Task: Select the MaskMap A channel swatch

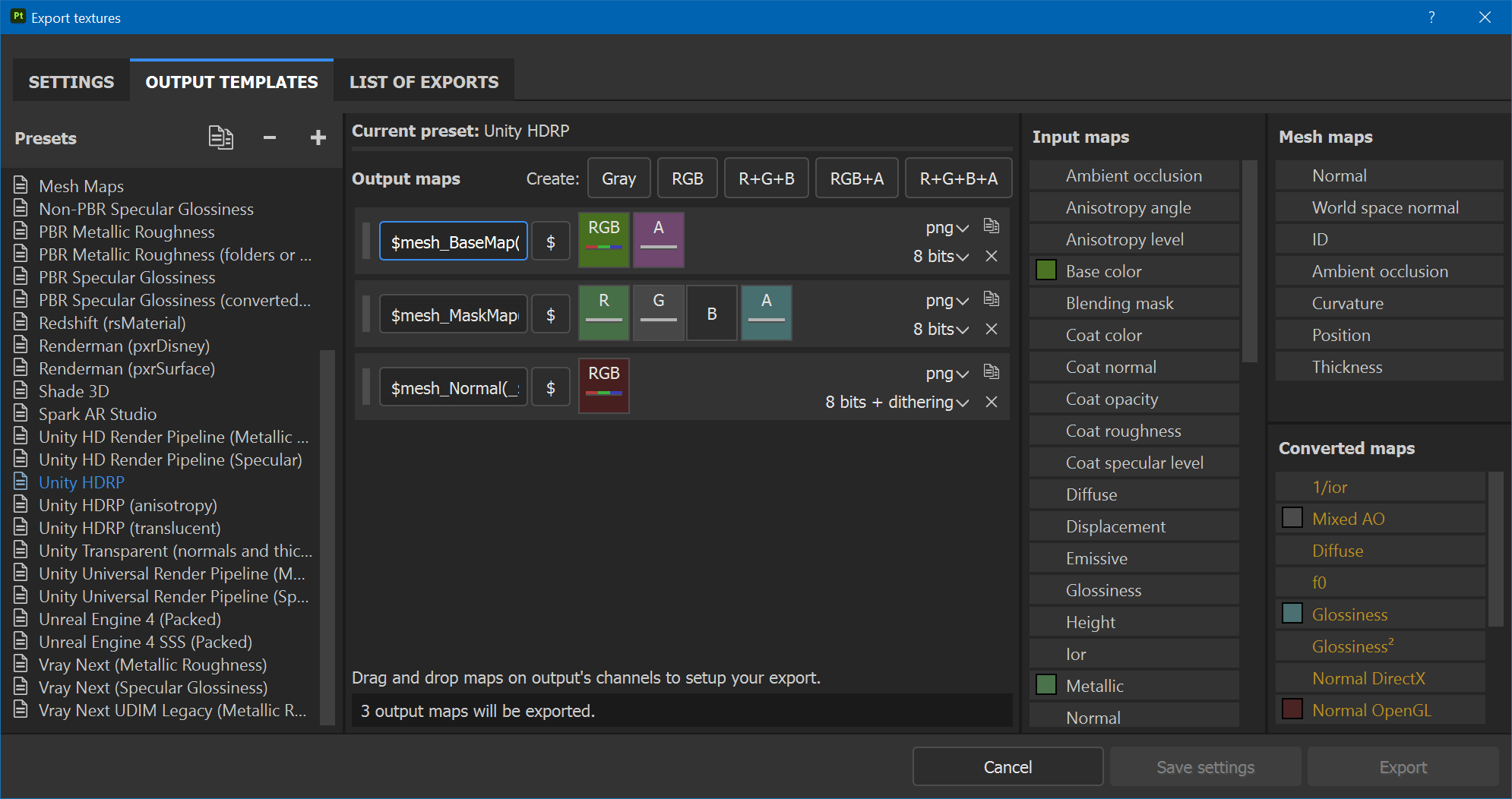Action: point(767,313)
